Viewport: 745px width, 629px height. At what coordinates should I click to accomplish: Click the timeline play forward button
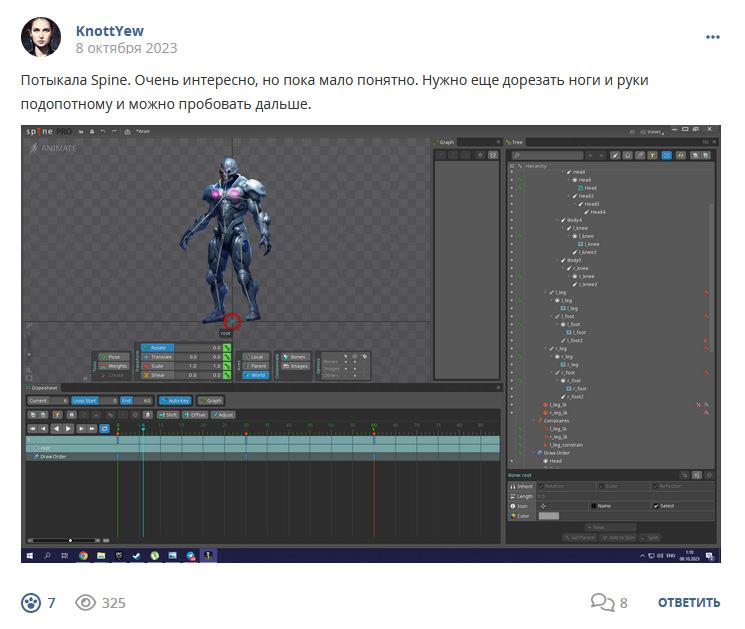point(68,429)
